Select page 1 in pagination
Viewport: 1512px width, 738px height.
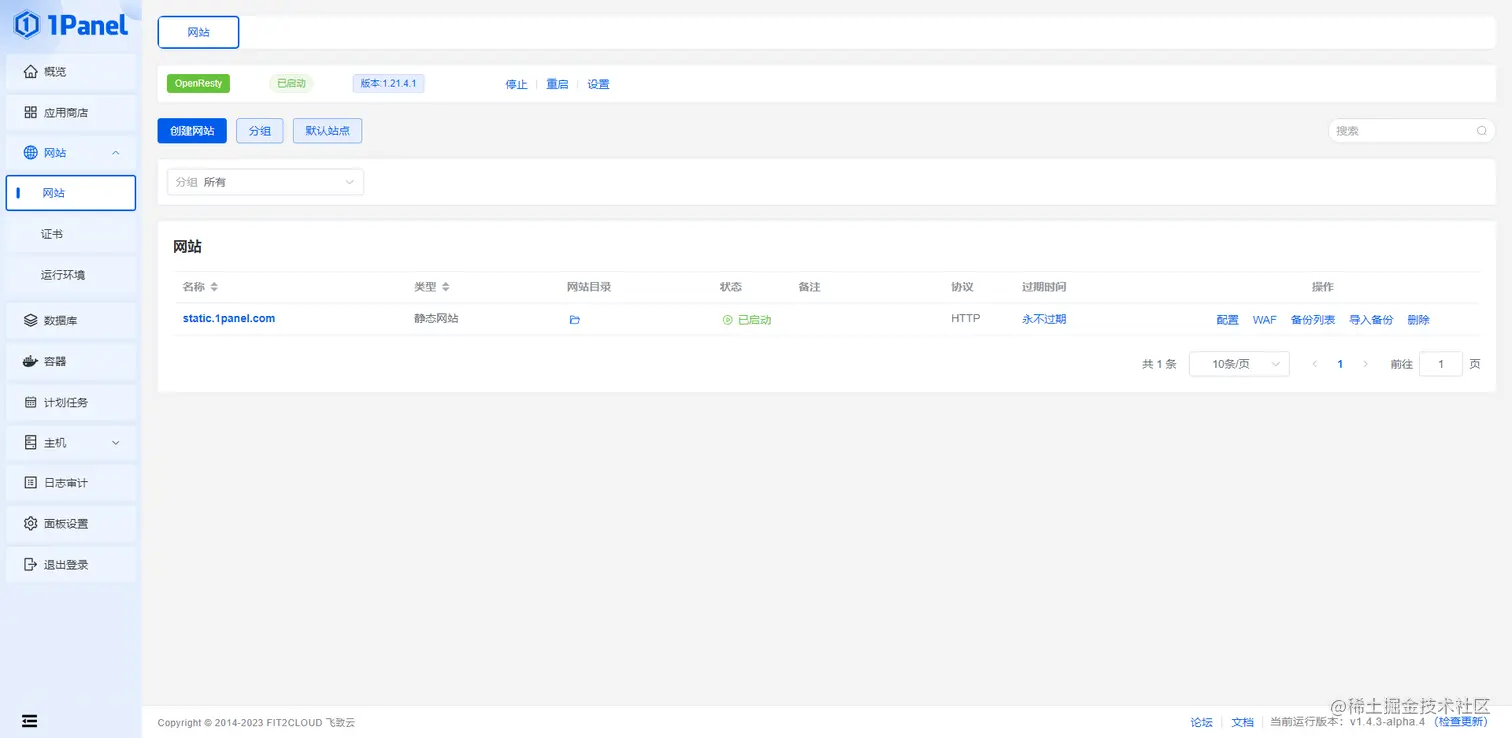coord(1340,364)
